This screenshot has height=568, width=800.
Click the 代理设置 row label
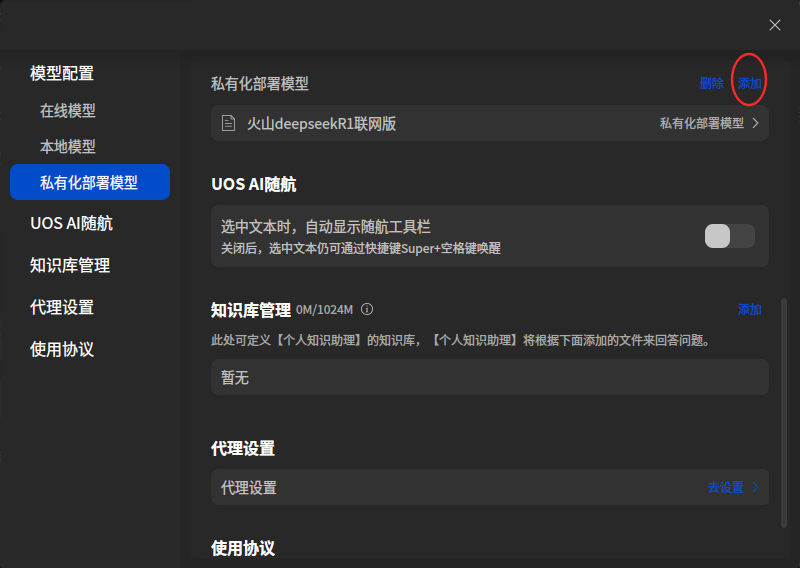(x=249, y=487)
